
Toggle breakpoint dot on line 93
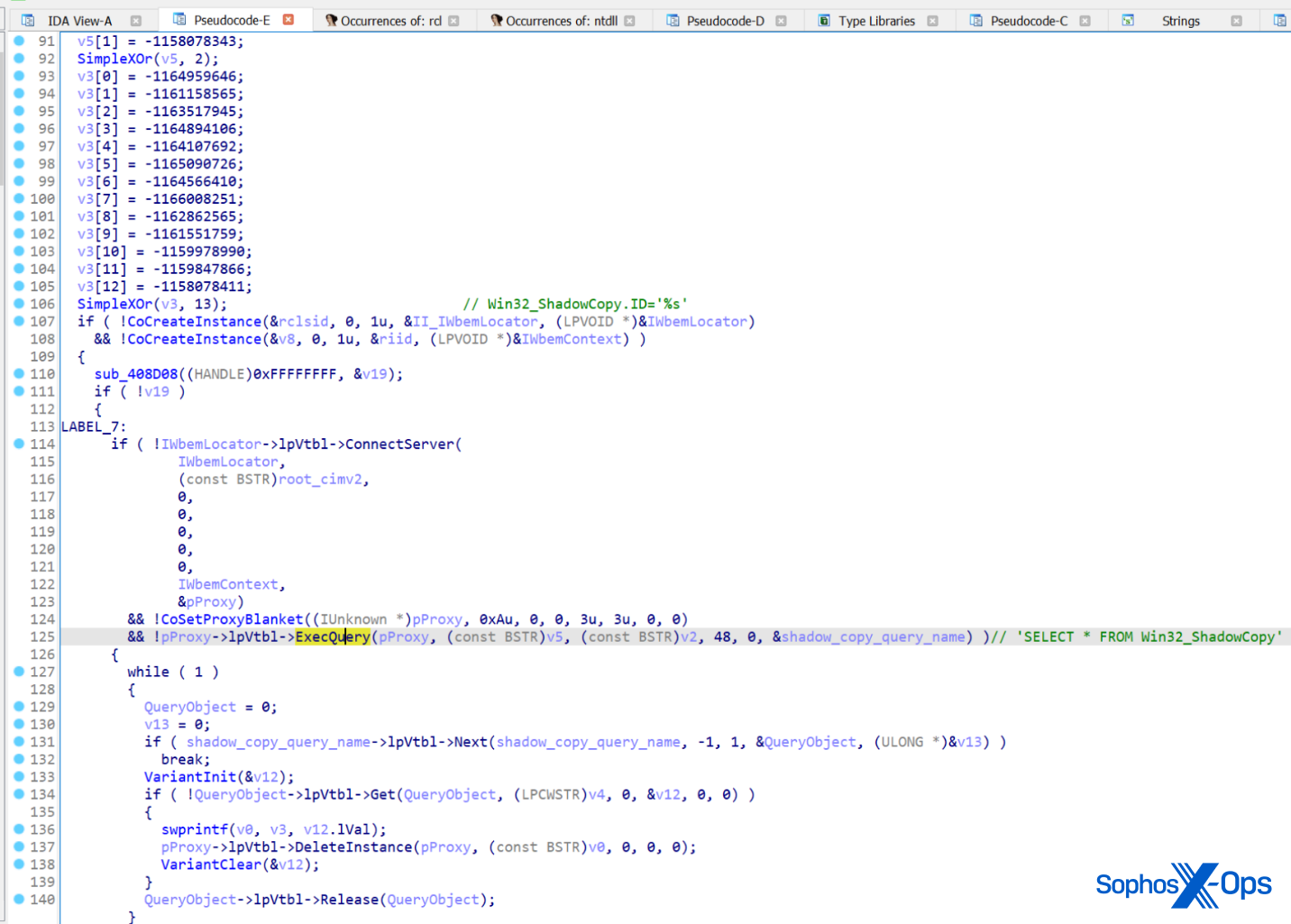tap(19, 76)
